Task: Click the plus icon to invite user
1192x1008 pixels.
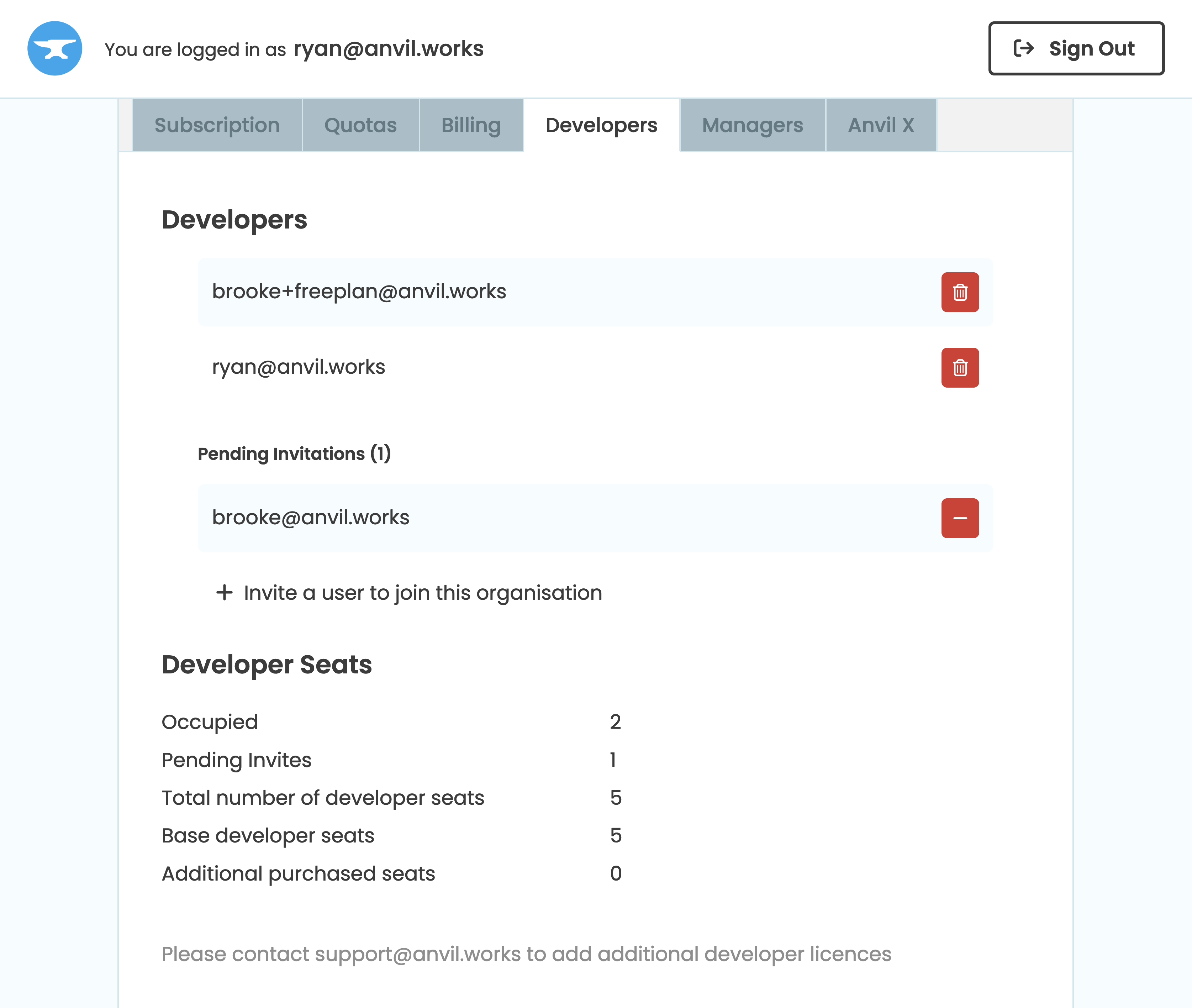Action: pos(225,593)
